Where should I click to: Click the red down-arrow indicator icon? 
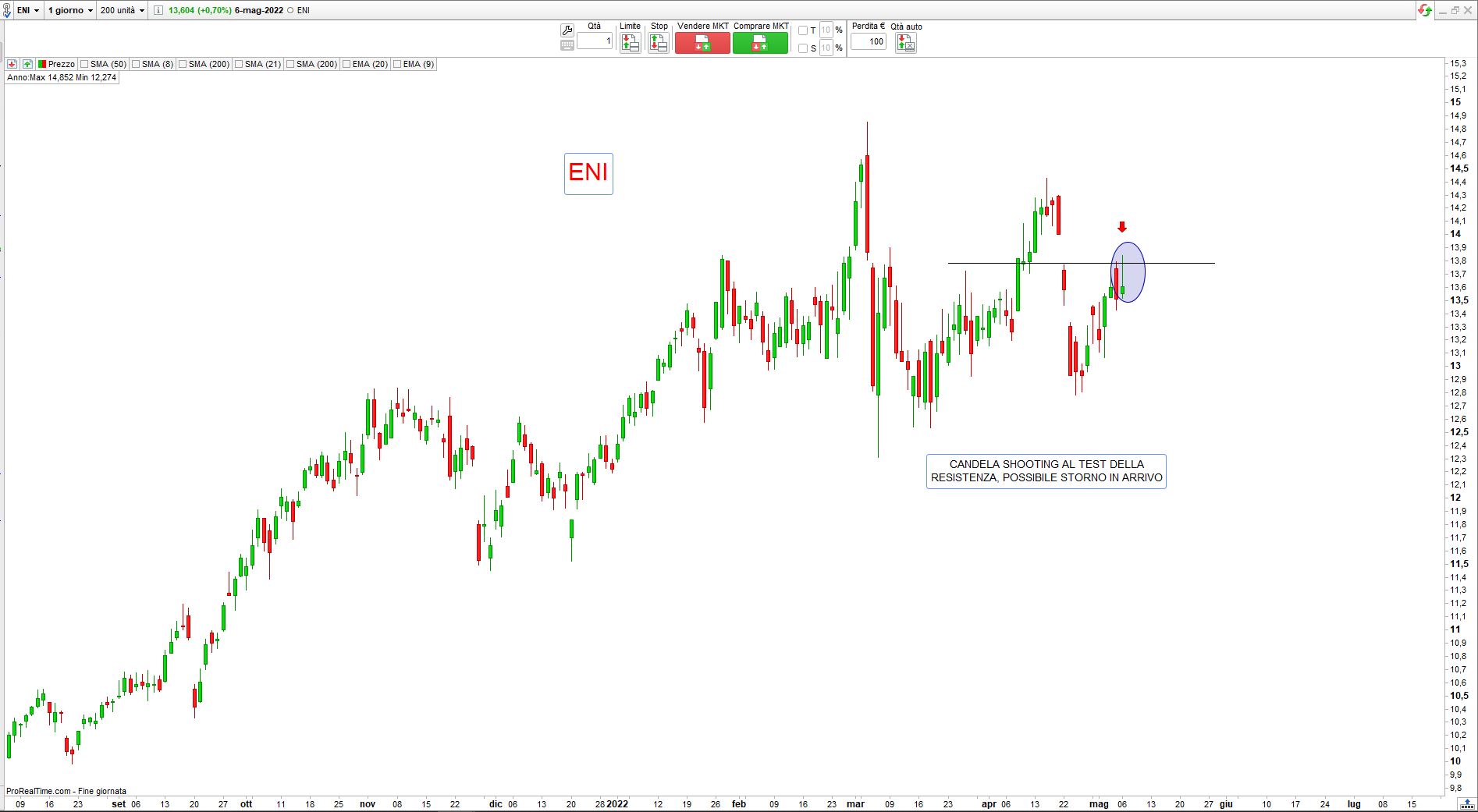tap(12, 64)
